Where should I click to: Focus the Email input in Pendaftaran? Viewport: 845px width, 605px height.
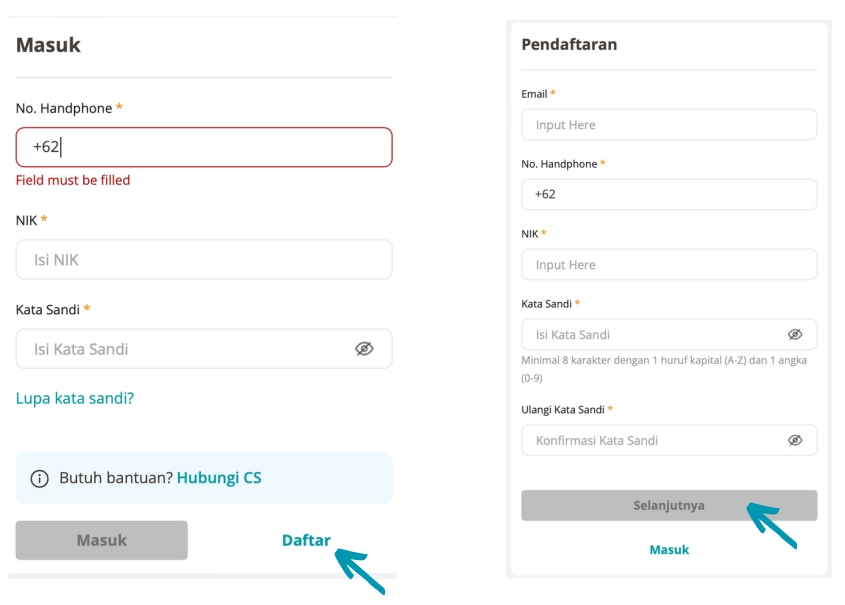pyautogui.click(x=669, y=124)
